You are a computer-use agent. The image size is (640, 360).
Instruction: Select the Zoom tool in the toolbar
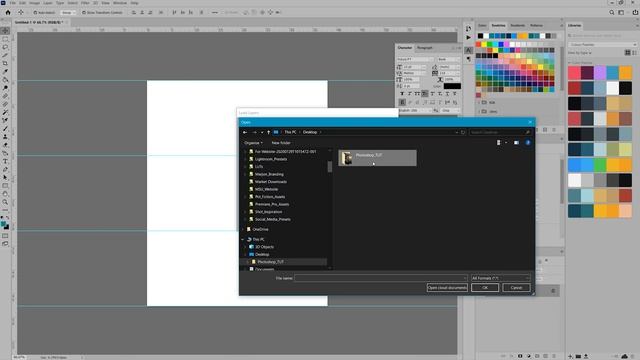(x=5, y=202)
